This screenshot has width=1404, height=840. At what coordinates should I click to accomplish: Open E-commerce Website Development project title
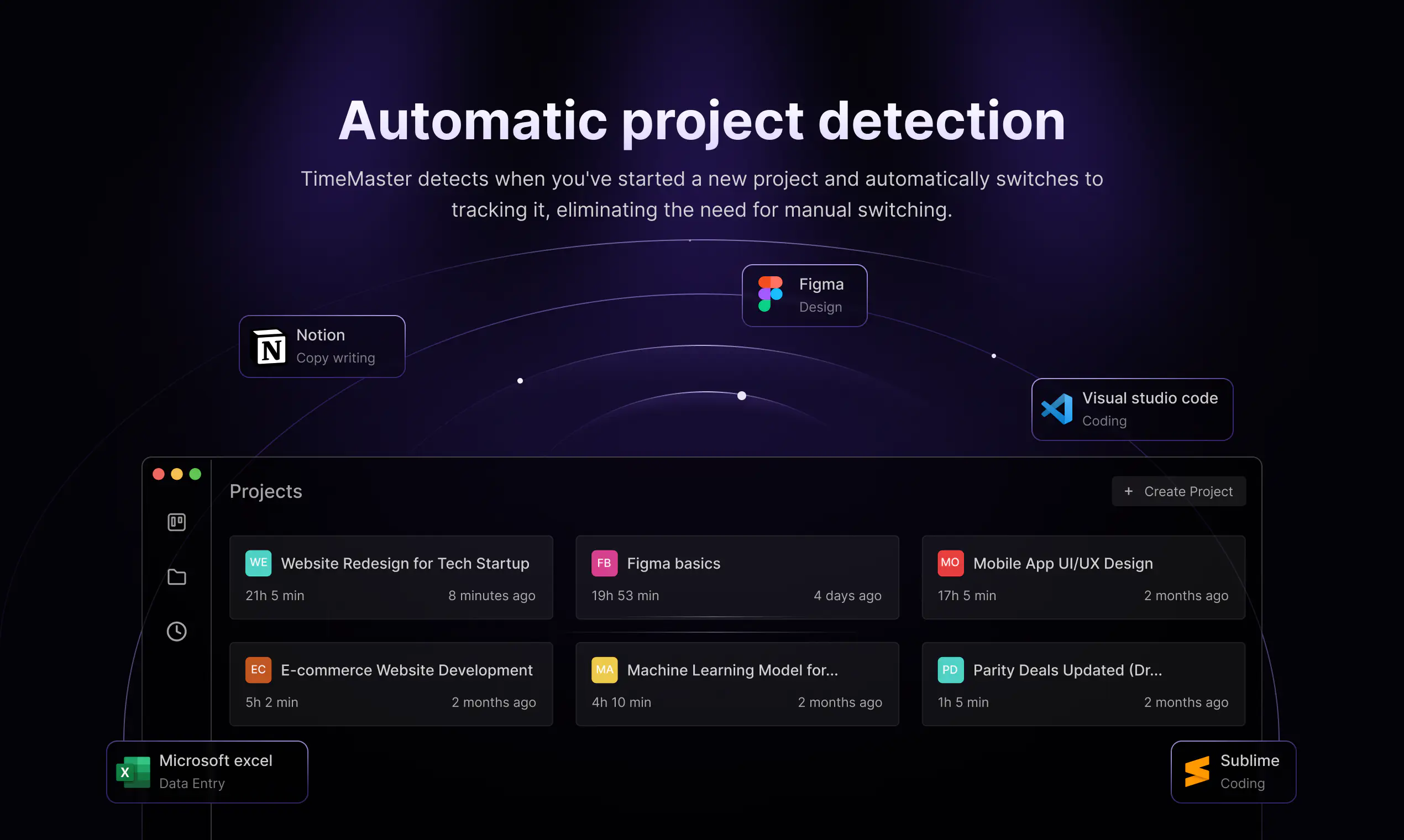(406, 670)
